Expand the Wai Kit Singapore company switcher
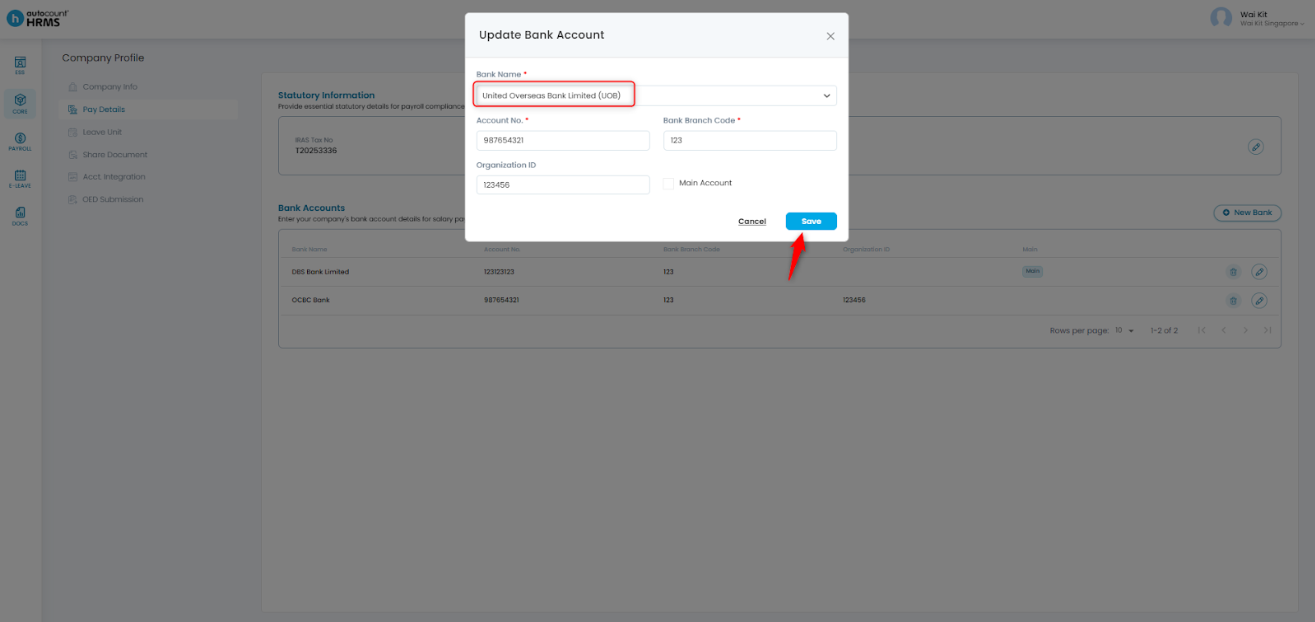This screenshot has height=622, width=1315. click(x=1272, y=22)
